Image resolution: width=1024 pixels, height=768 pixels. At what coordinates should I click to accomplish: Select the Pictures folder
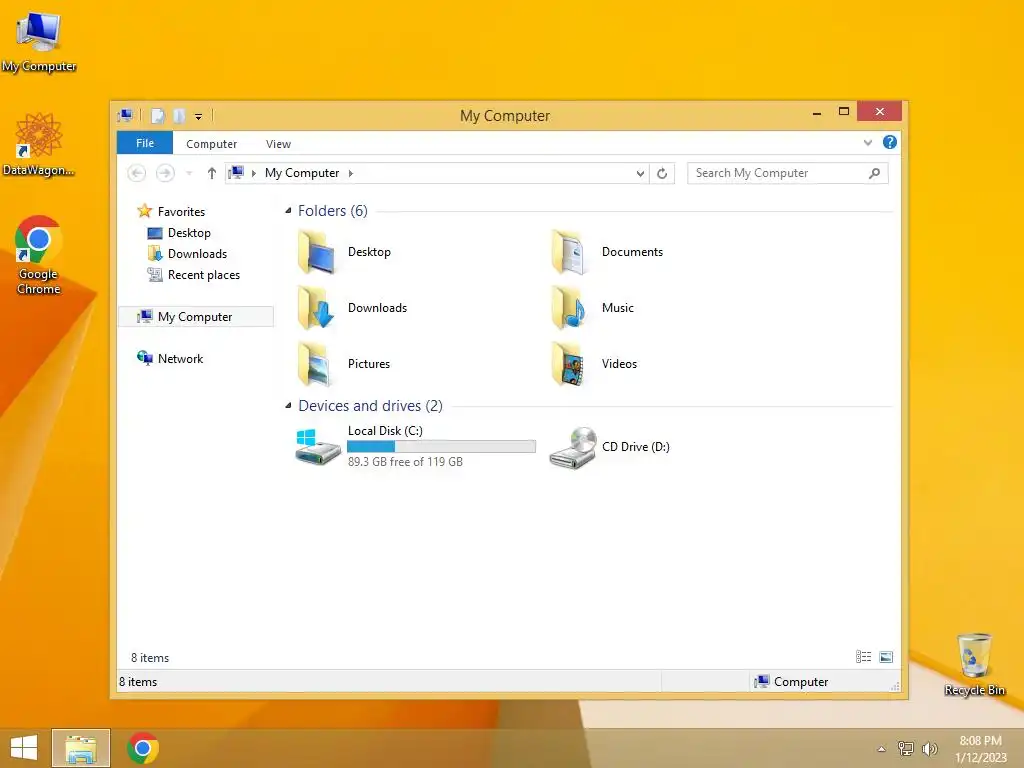(344, 364)
